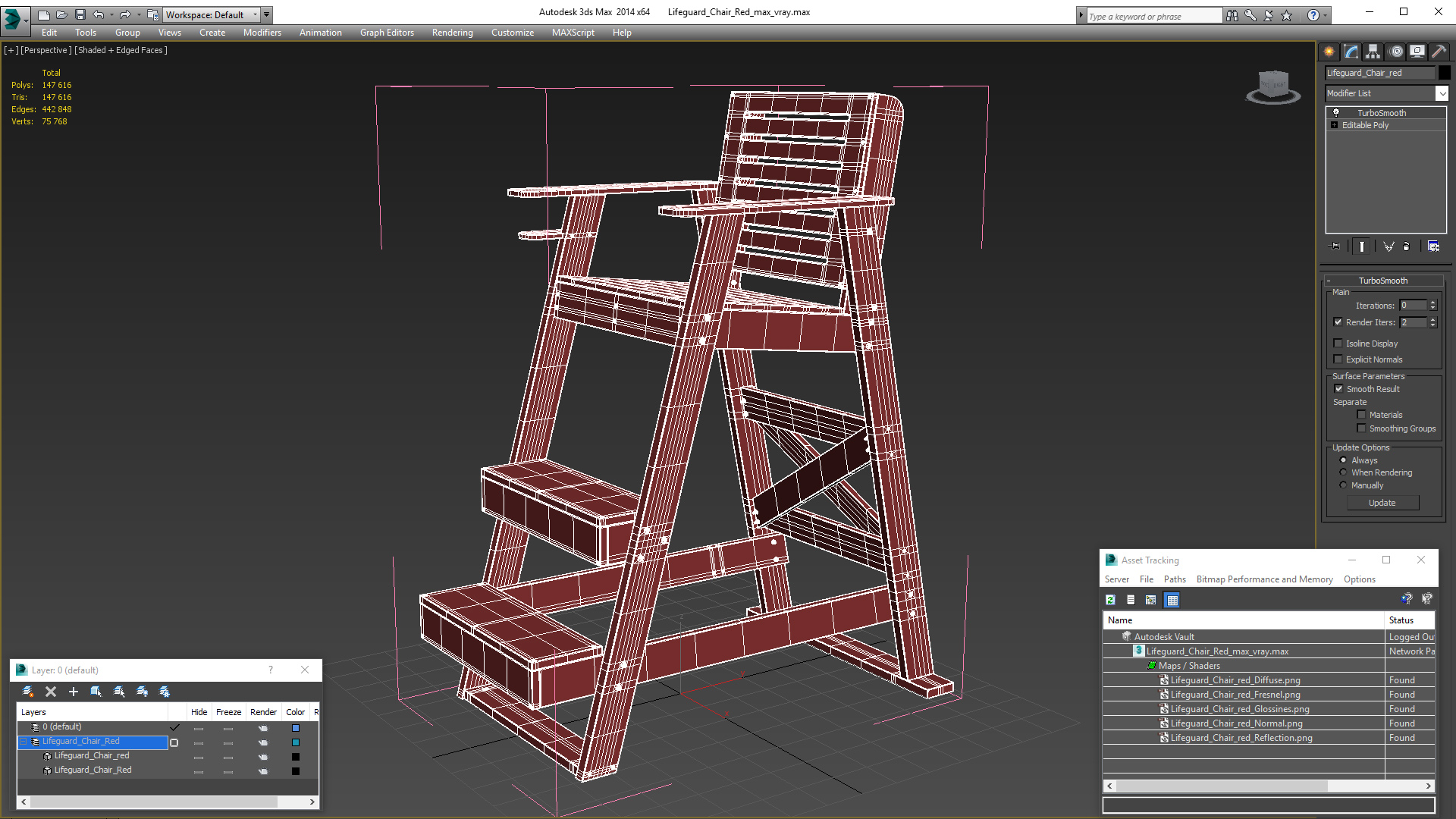
Task: Click Hide/Unhide All Layers icon
Action: coord(142,692)
